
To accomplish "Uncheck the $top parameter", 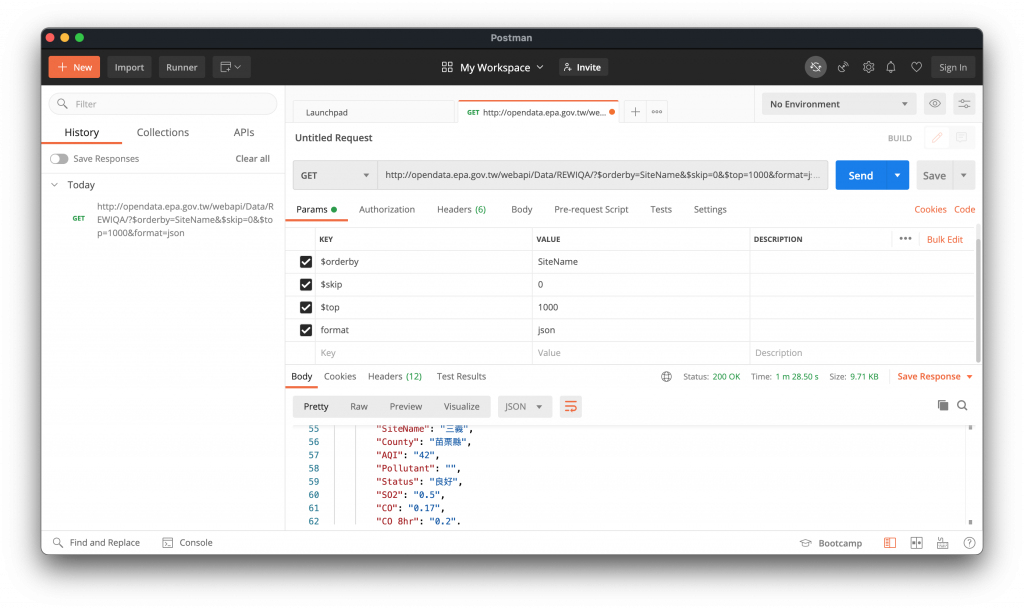I will click(x=306, y=307).
